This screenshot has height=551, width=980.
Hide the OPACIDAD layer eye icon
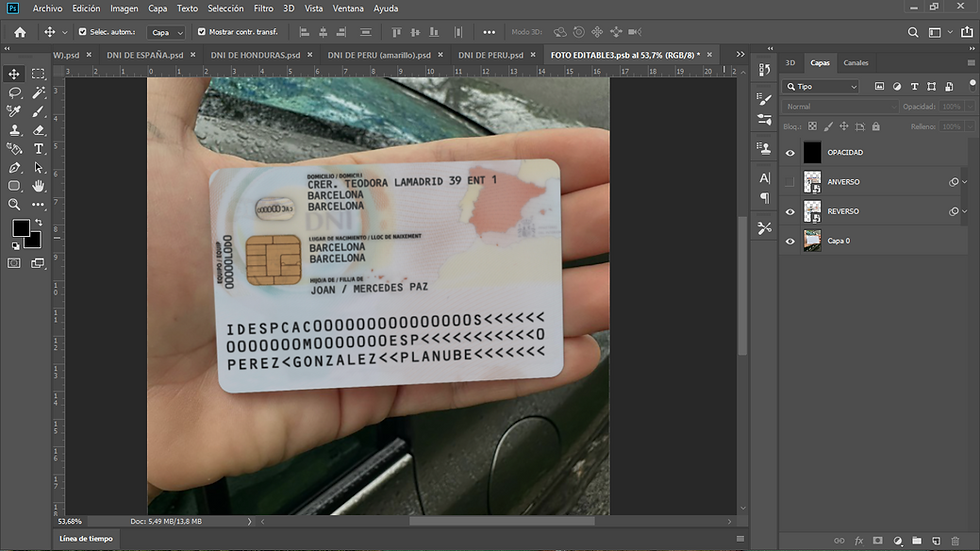790,152
